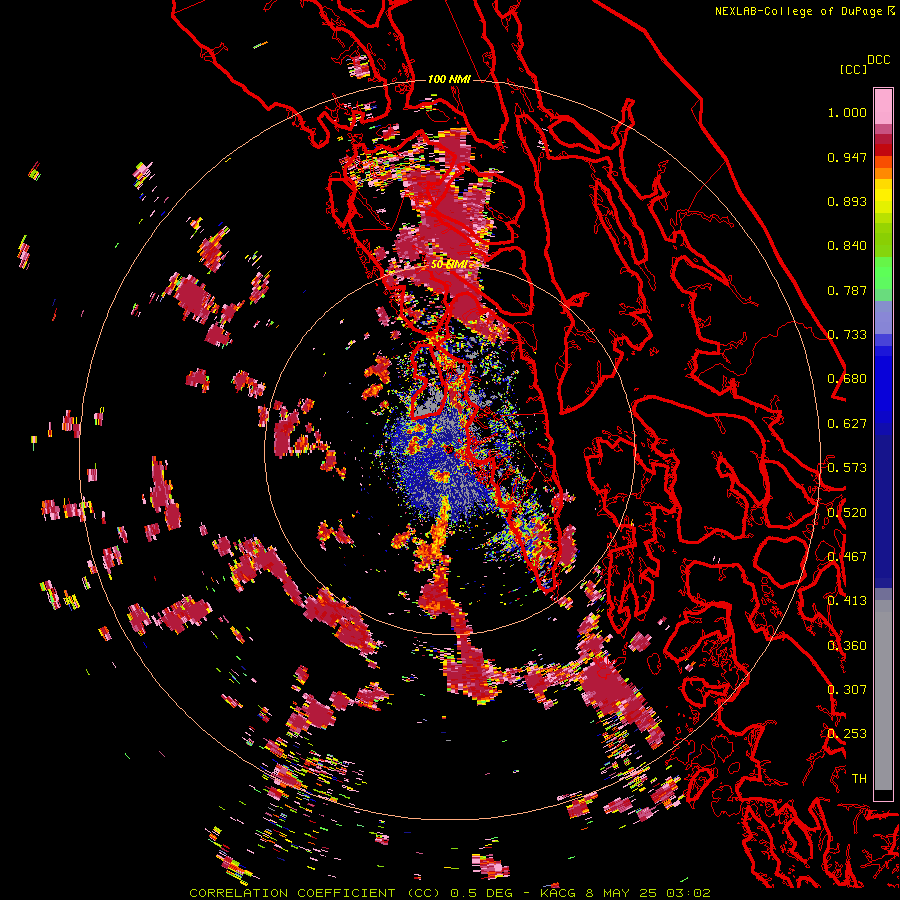Click the KACG station identifier in the caption
The width and height of the screenshot is (900, 900).
tap(557, 893)
